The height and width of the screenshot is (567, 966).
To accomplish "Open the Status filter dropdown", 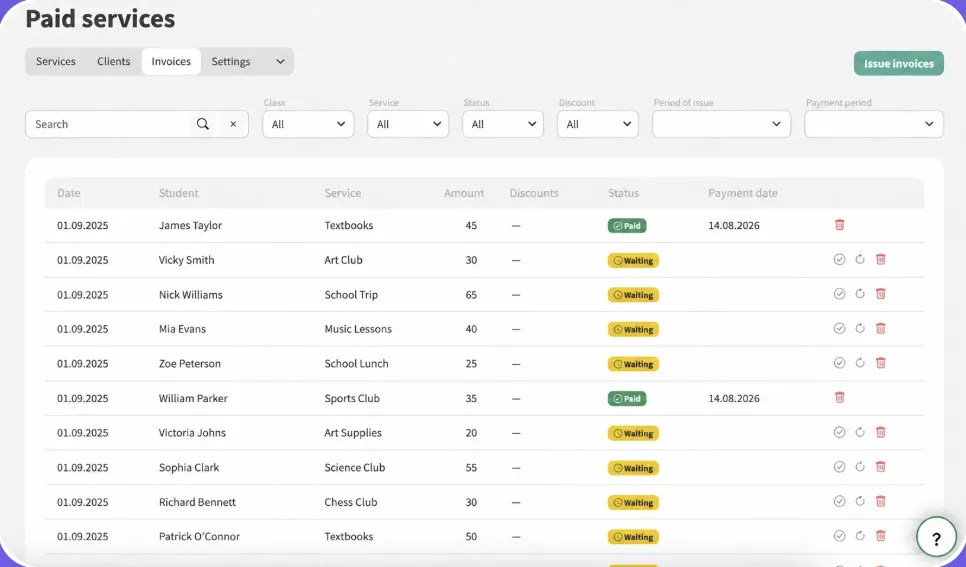I will tap(503, 124).
